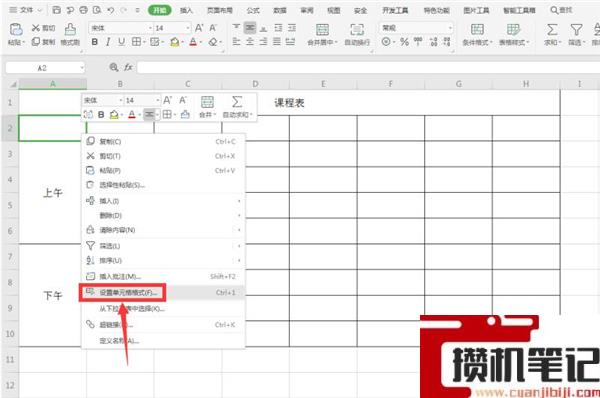
Task: Toggle Underline in the ribbon
Action: pos(121,42)
